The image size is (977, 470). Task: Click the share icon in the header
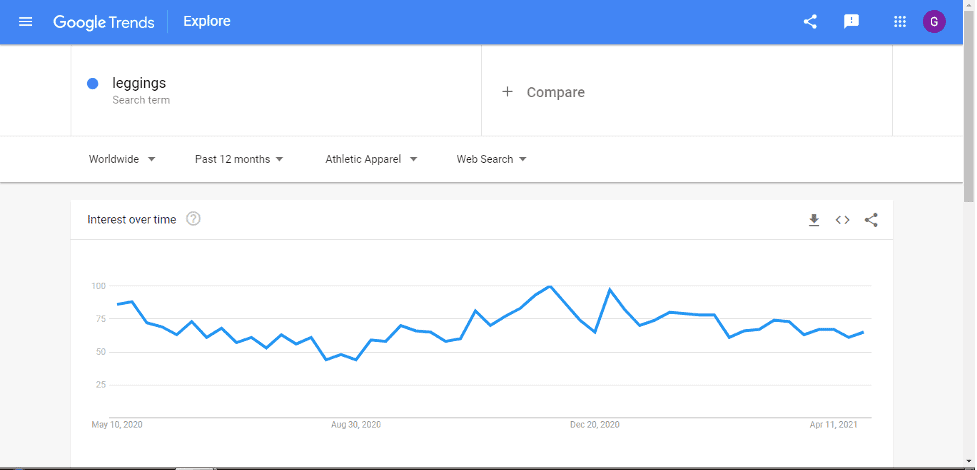(x=810, y=21)
